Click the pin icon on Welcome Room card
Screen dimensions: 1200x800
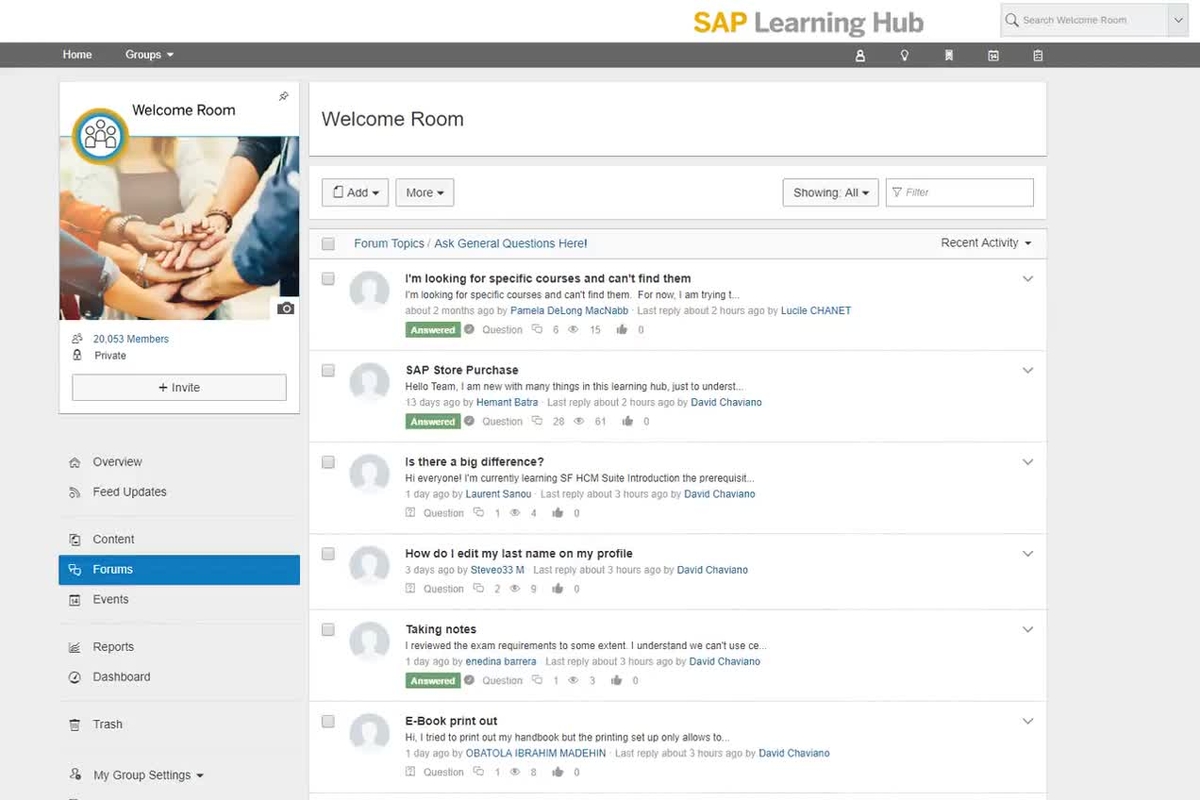(x=283, y=96)
